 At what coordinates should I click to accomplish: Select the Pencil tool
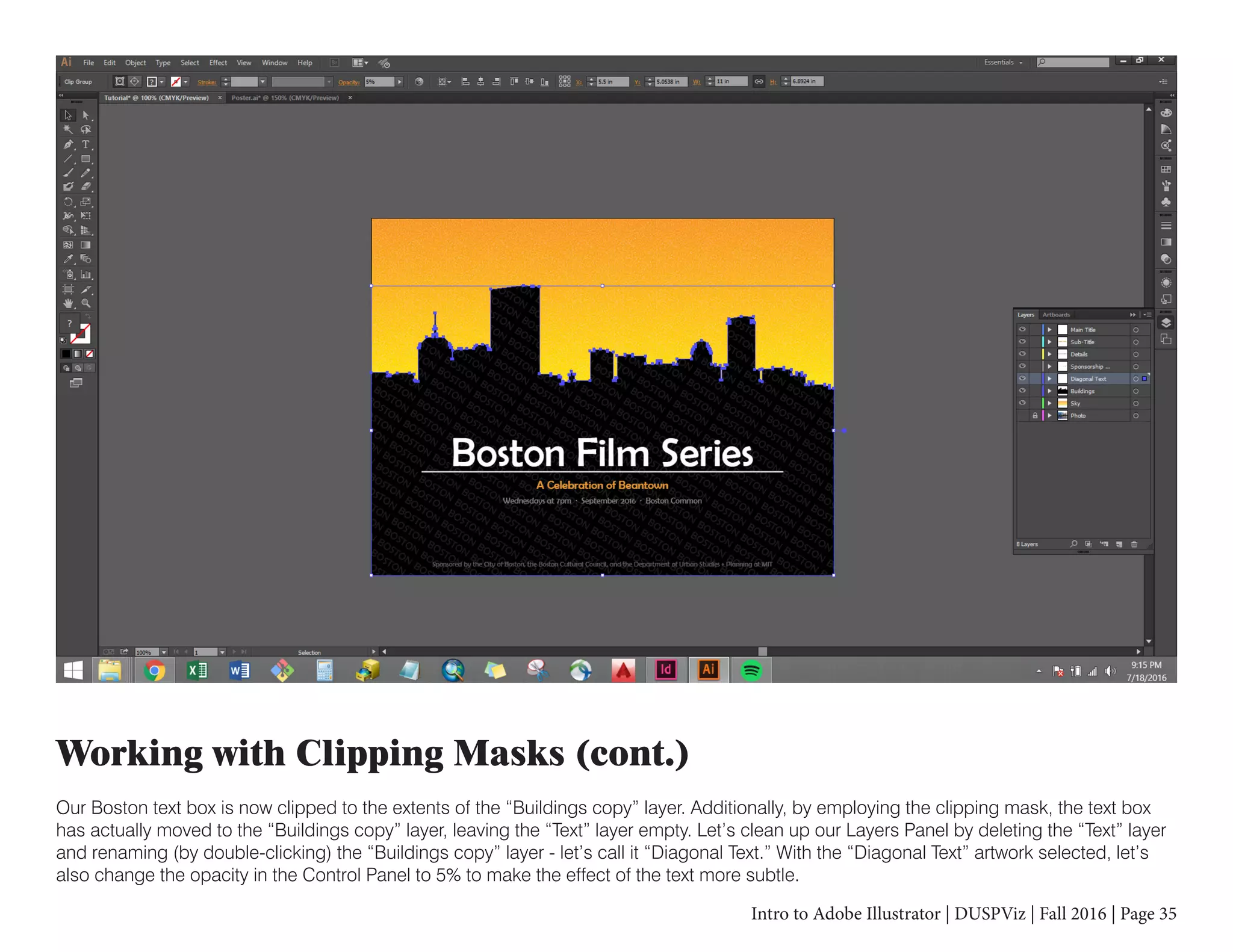click(86, 173)
